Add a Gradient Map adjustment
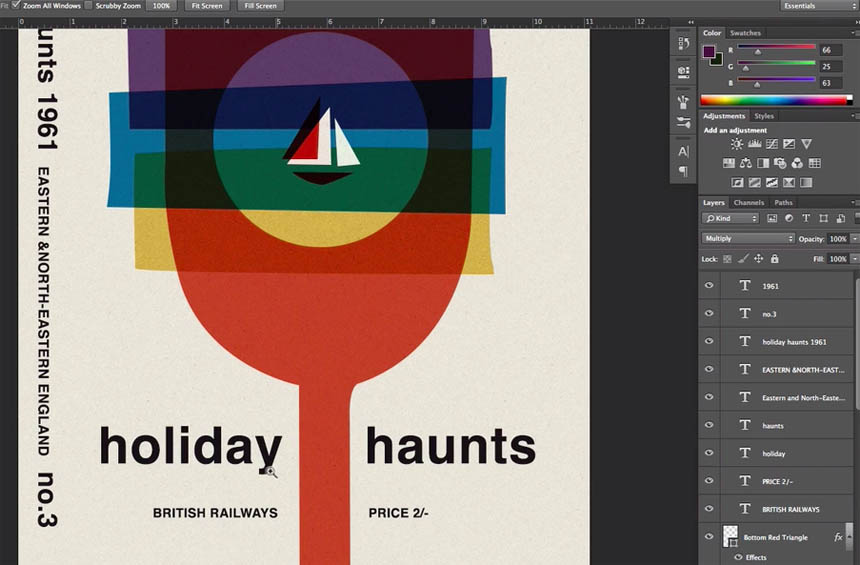This screenshot has height=565, width=860. [x=806, y=182]
